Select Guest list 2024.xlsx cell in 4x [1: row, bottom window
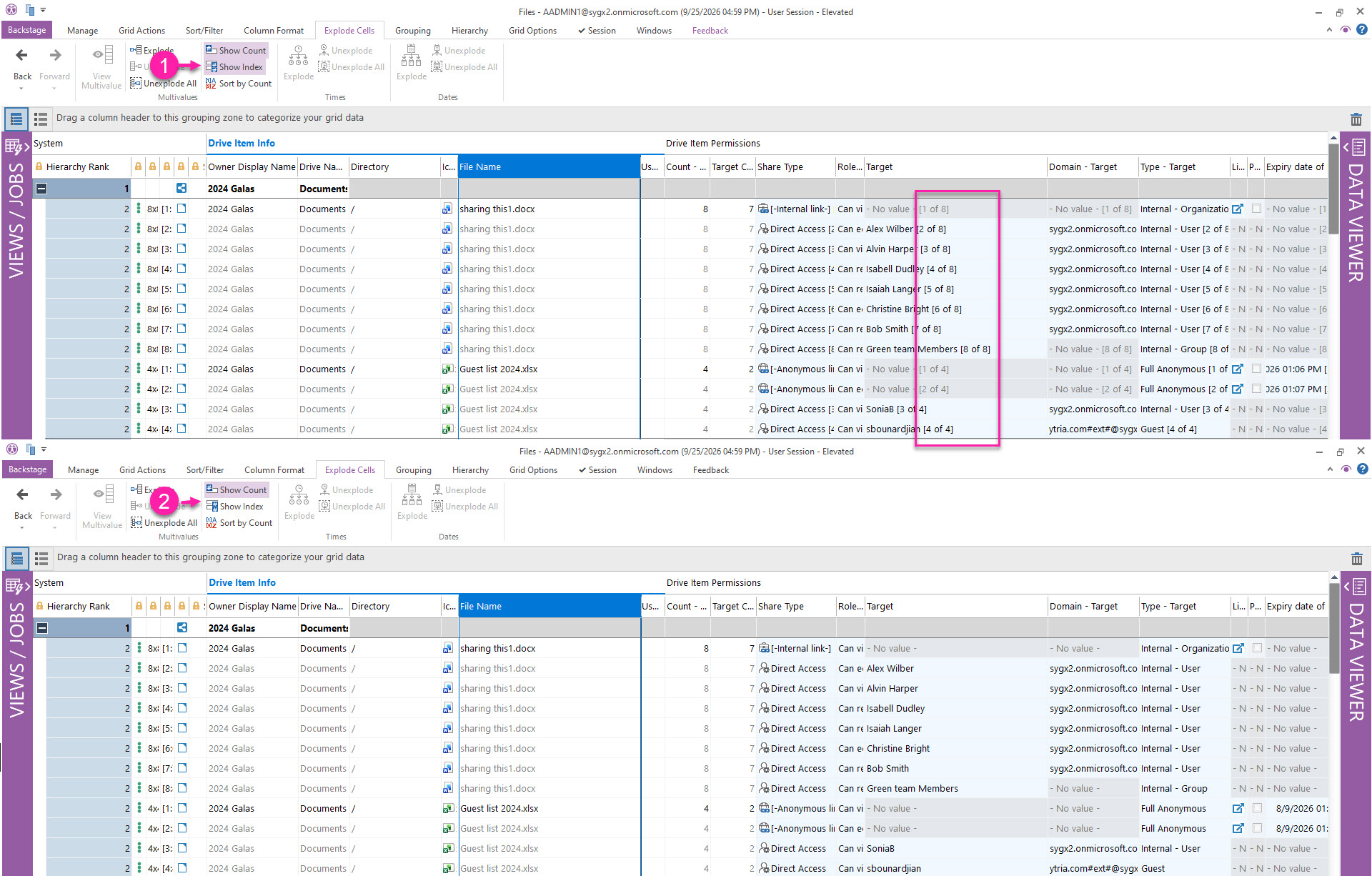This screenshot has width=1372, height=876. pyautogui.click(x=550, y=809)
